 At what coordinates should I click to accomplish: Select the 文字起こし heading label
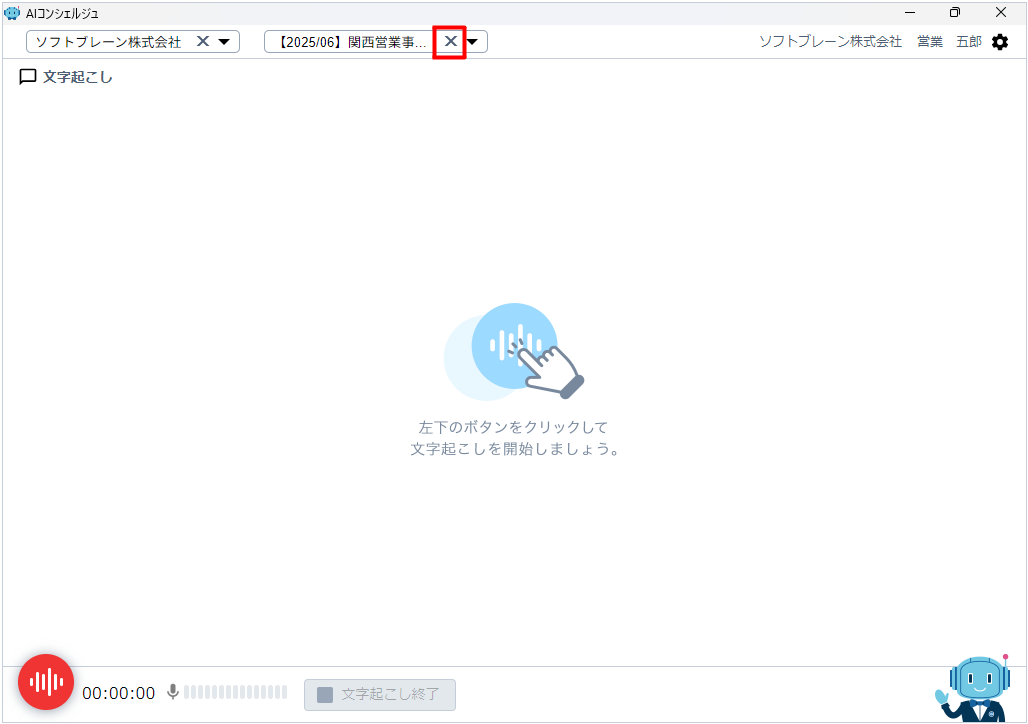point(77,77)
